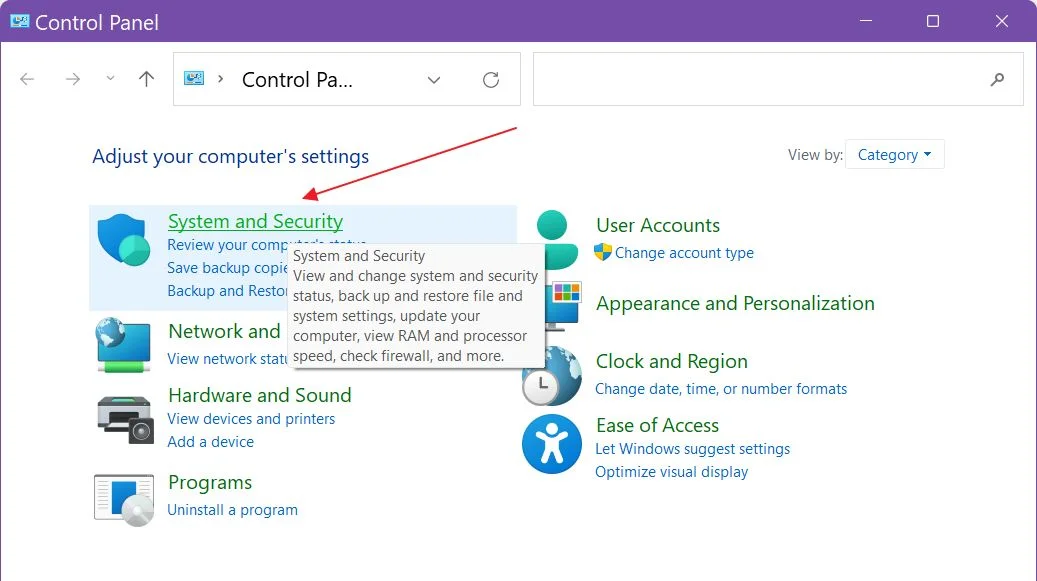The image size is (1037, 581).
Task: Close the Control Panel window
Action: click(1002, 21)
